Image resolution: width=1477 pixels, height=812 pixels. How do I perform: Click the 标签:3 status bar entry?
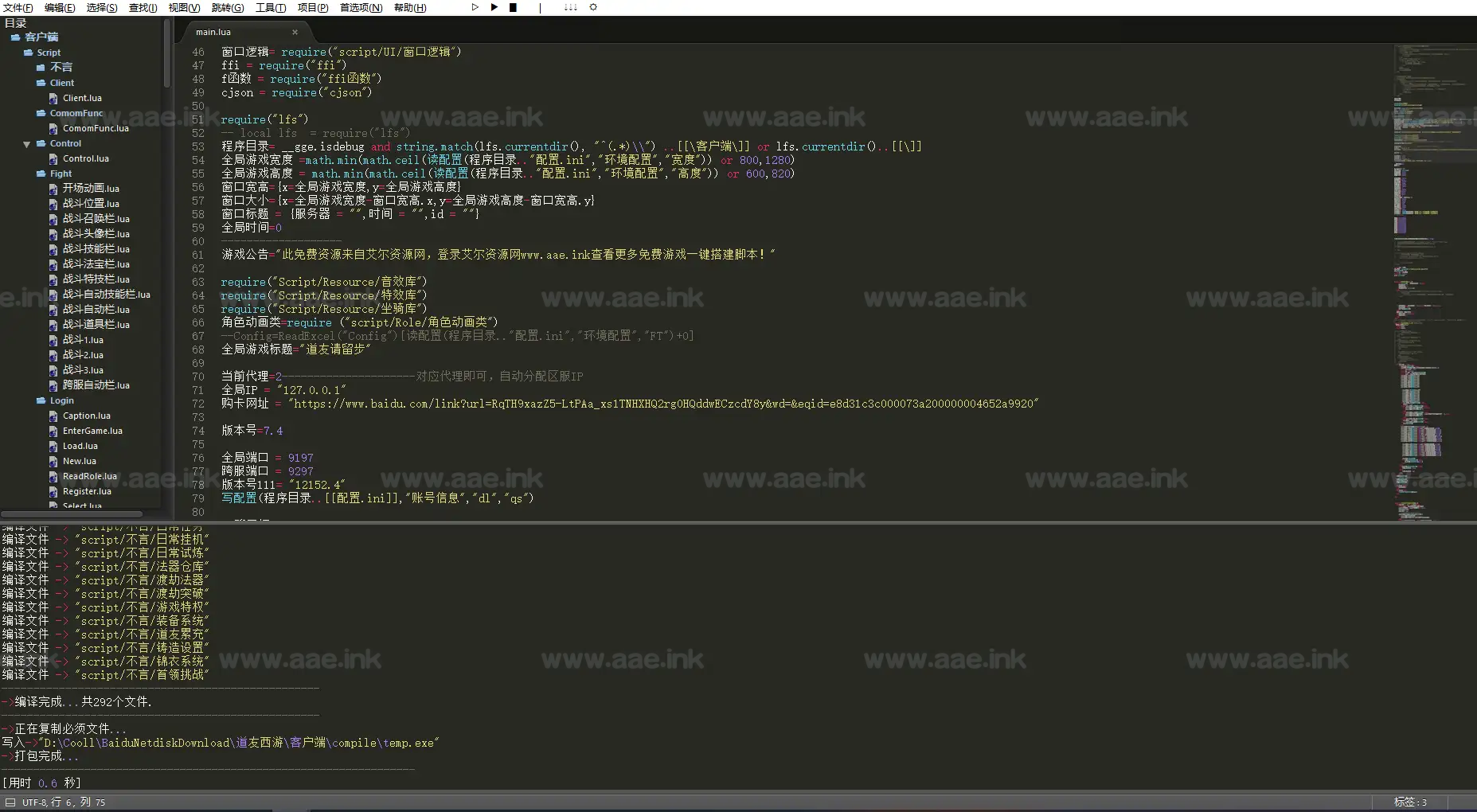coord(1410,802)
